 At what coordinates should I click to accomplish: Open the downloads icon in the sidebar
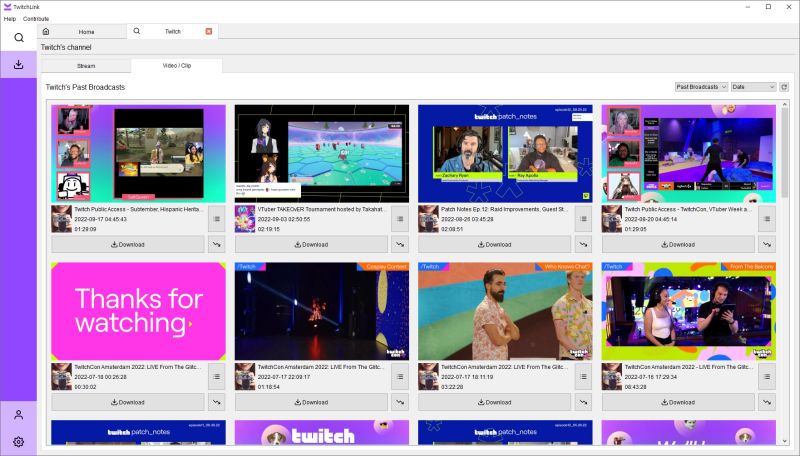[x=18, y=64]
